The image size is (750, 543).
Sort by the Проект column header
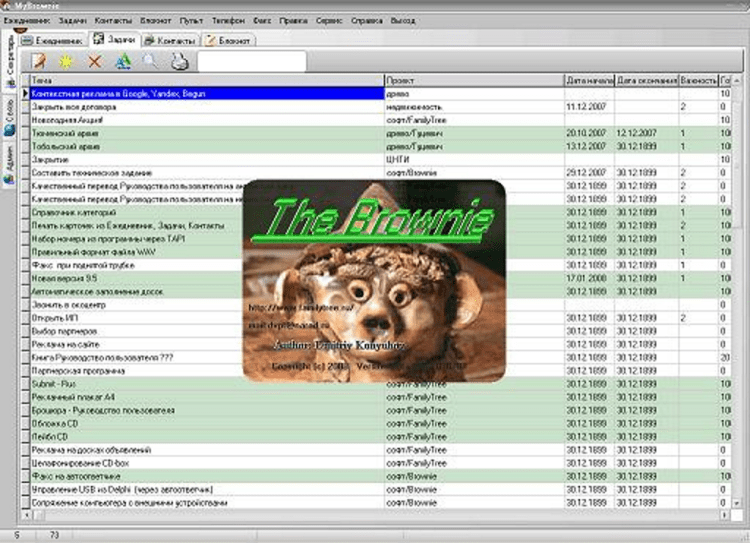tap(474, 80)
